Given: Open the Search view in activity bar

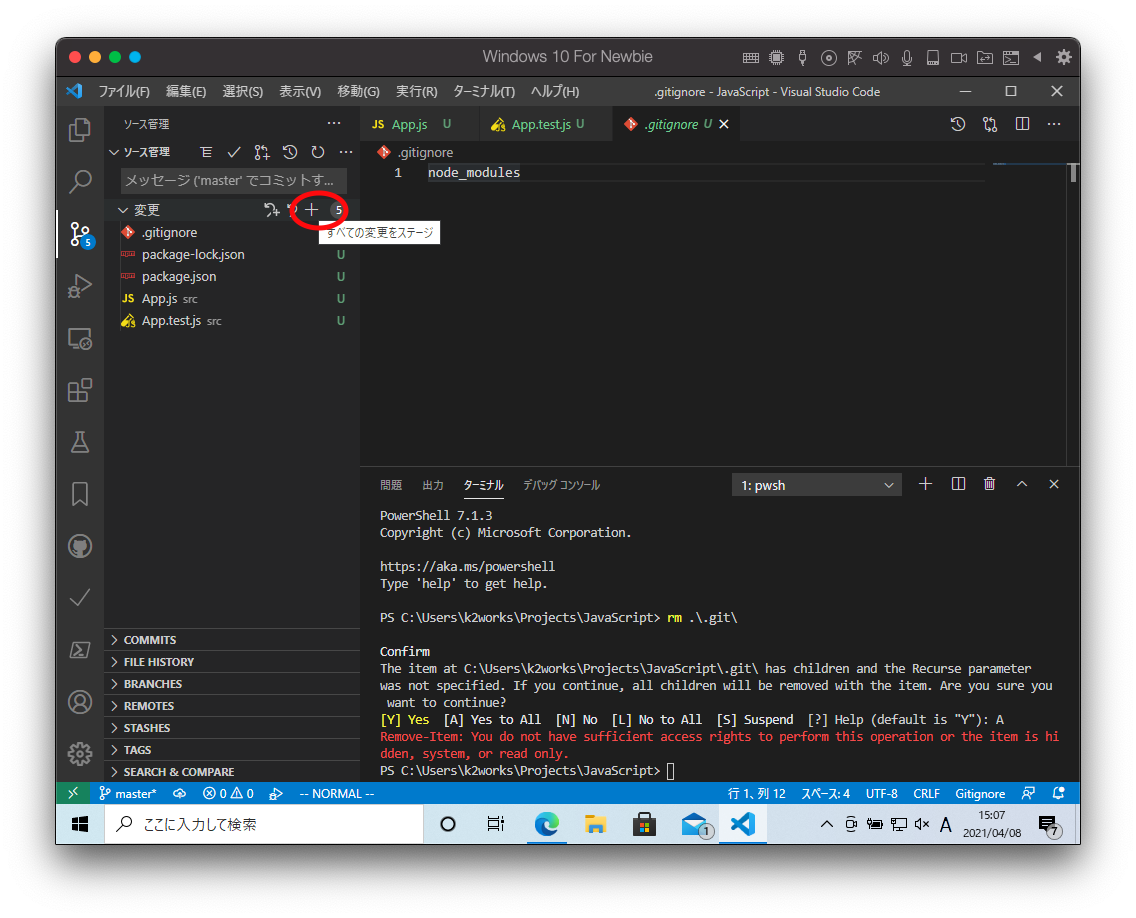Looking at the screenshot, I should coord(80,182).
